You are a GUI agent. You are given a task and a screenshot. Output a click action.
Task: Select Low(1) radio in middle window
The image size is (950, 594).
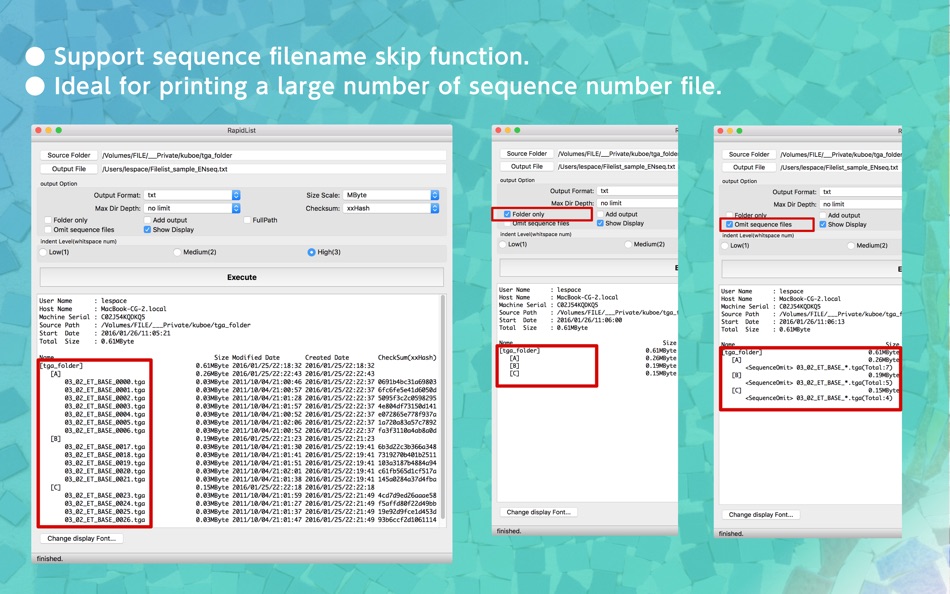[502, 244]
